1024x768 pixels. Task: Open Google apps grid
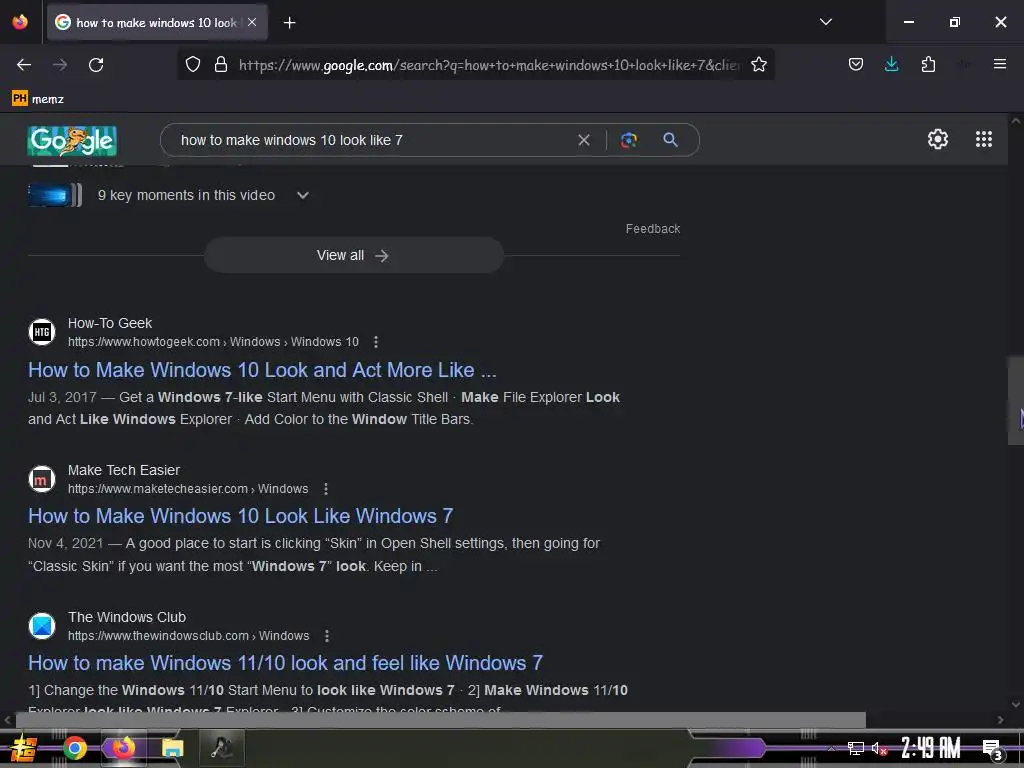point(984,139)
